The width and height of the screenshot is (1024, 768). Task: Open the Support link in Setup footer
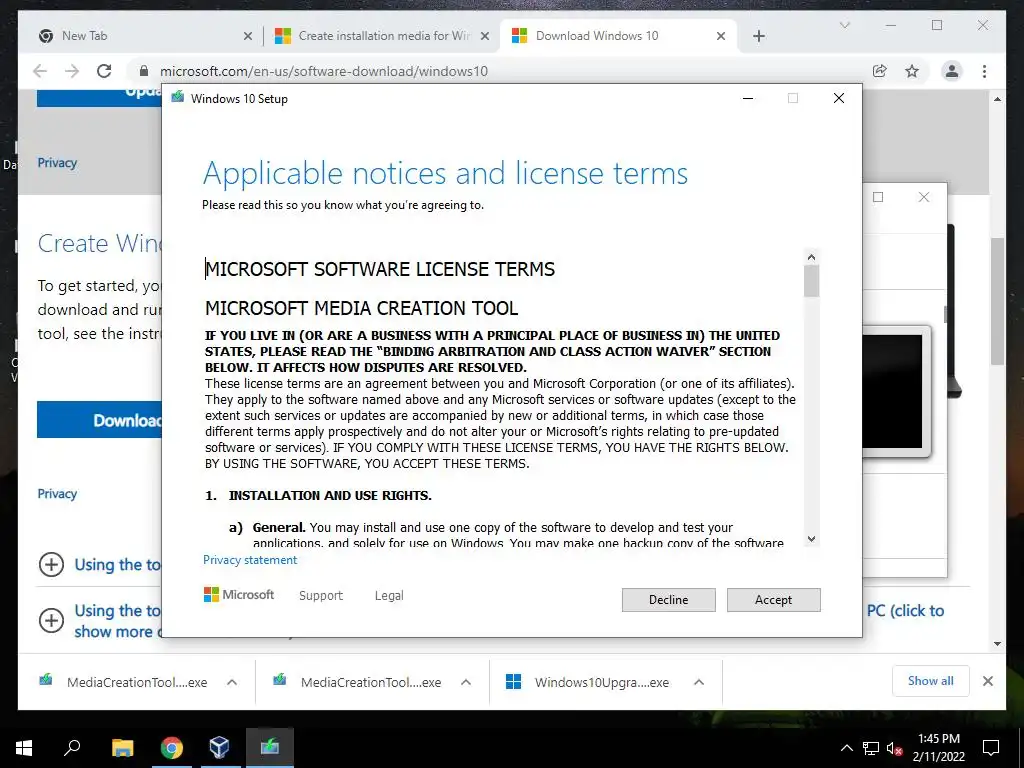pyautogui.click(x=321, y=596)
